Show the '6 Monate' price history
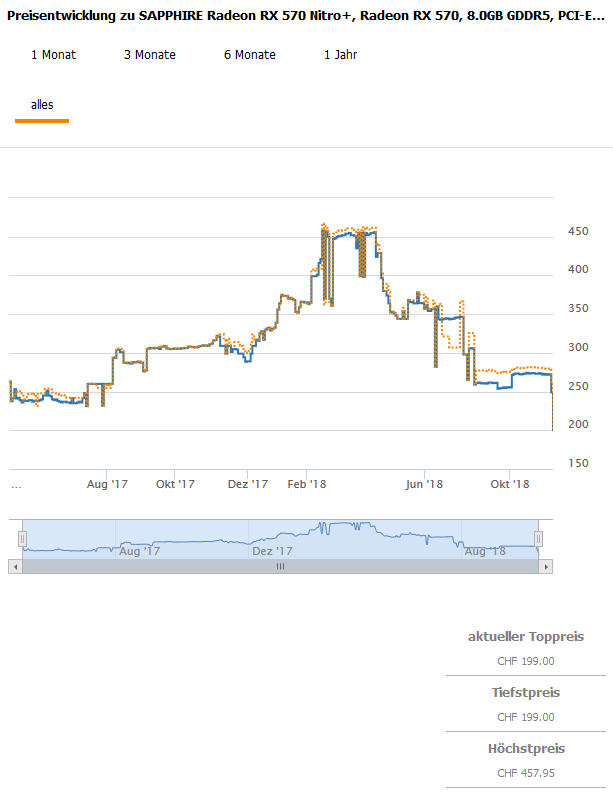The width and height of the screenshot is (613, 799). point(249,55)
